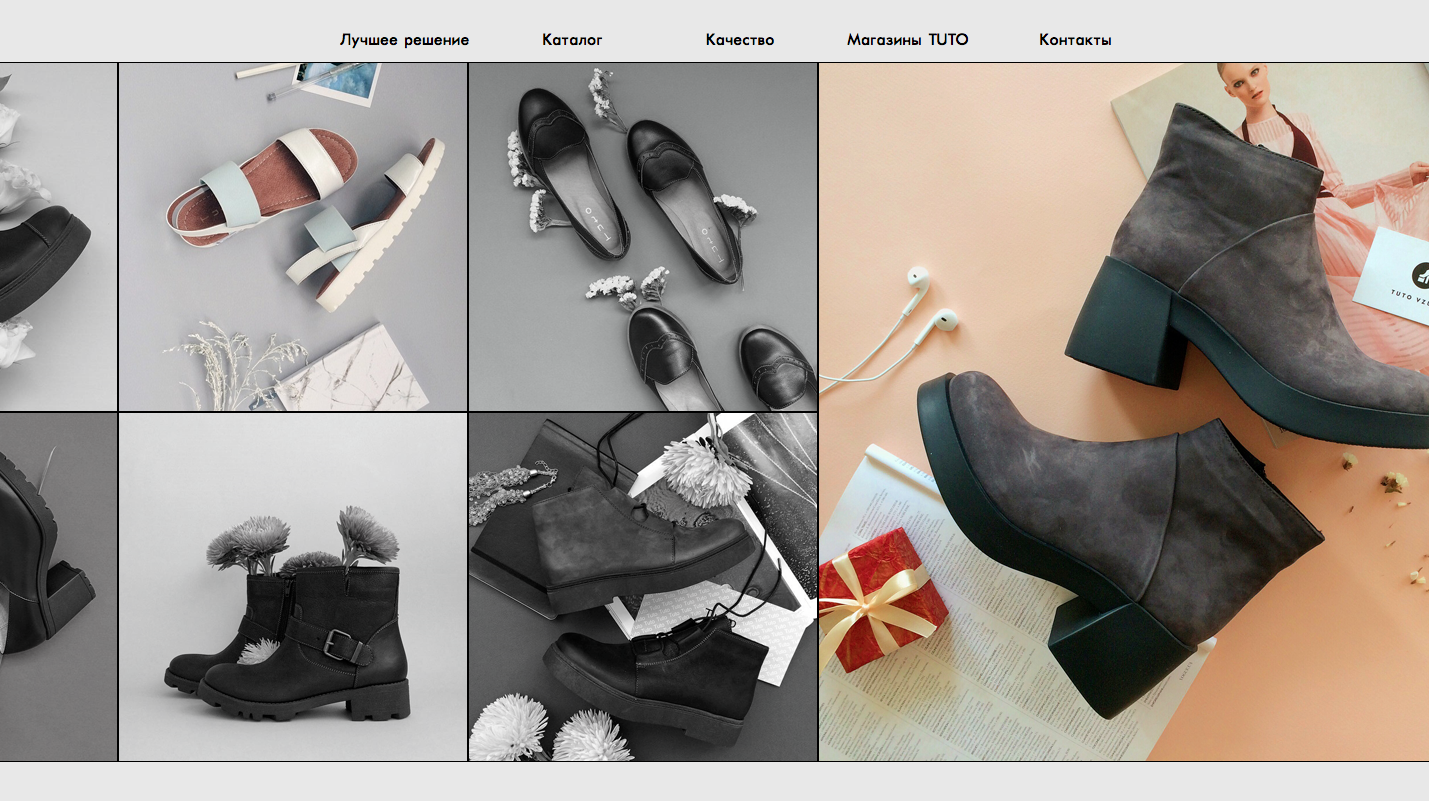Screen dimensions: 1429x801
Task: Select the black buckle boots with flowers photo
Action: pos(293,587)
